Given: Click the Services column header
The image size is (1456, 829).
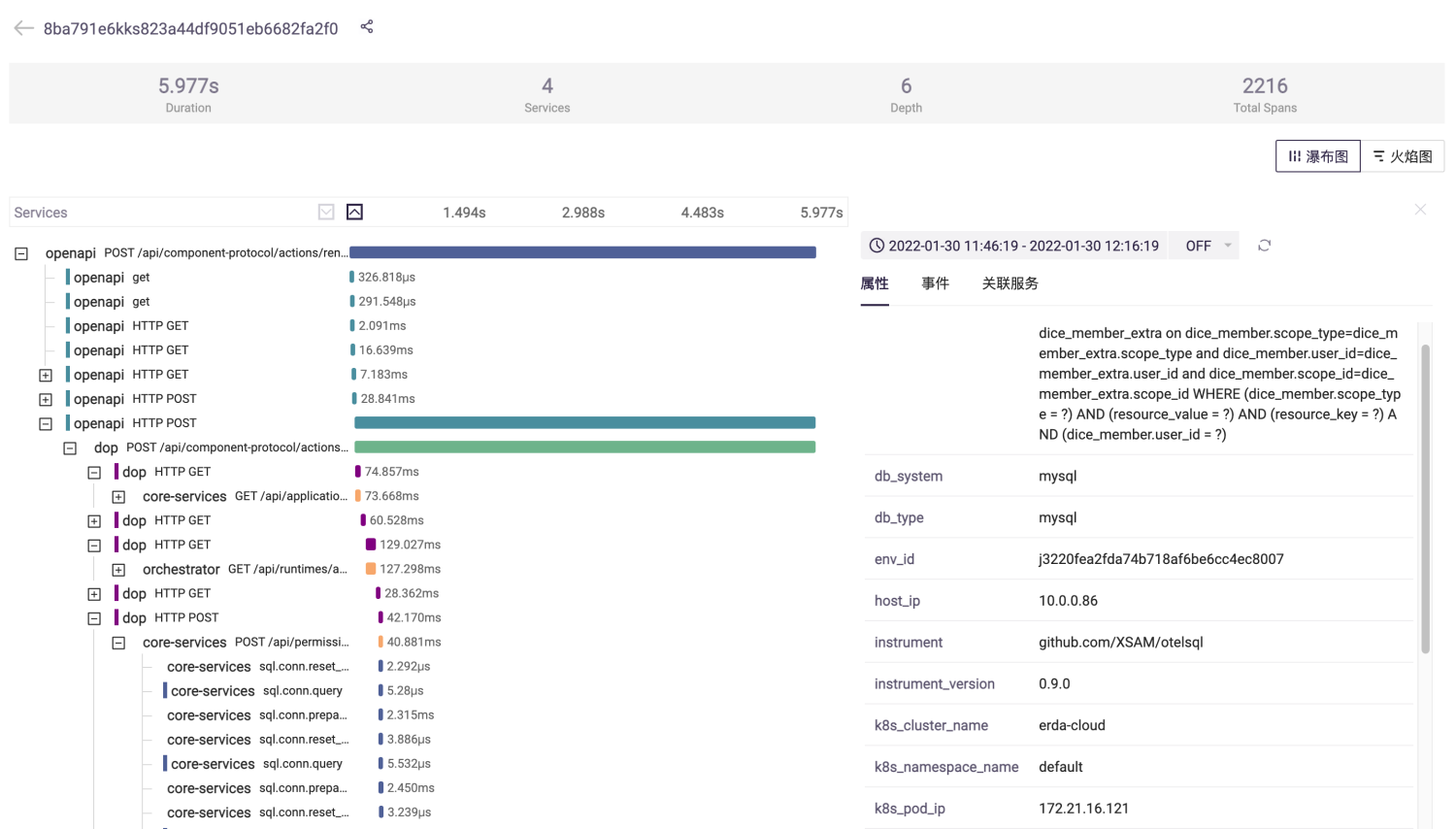Looking at the screenshot, I should pos(41,213).
